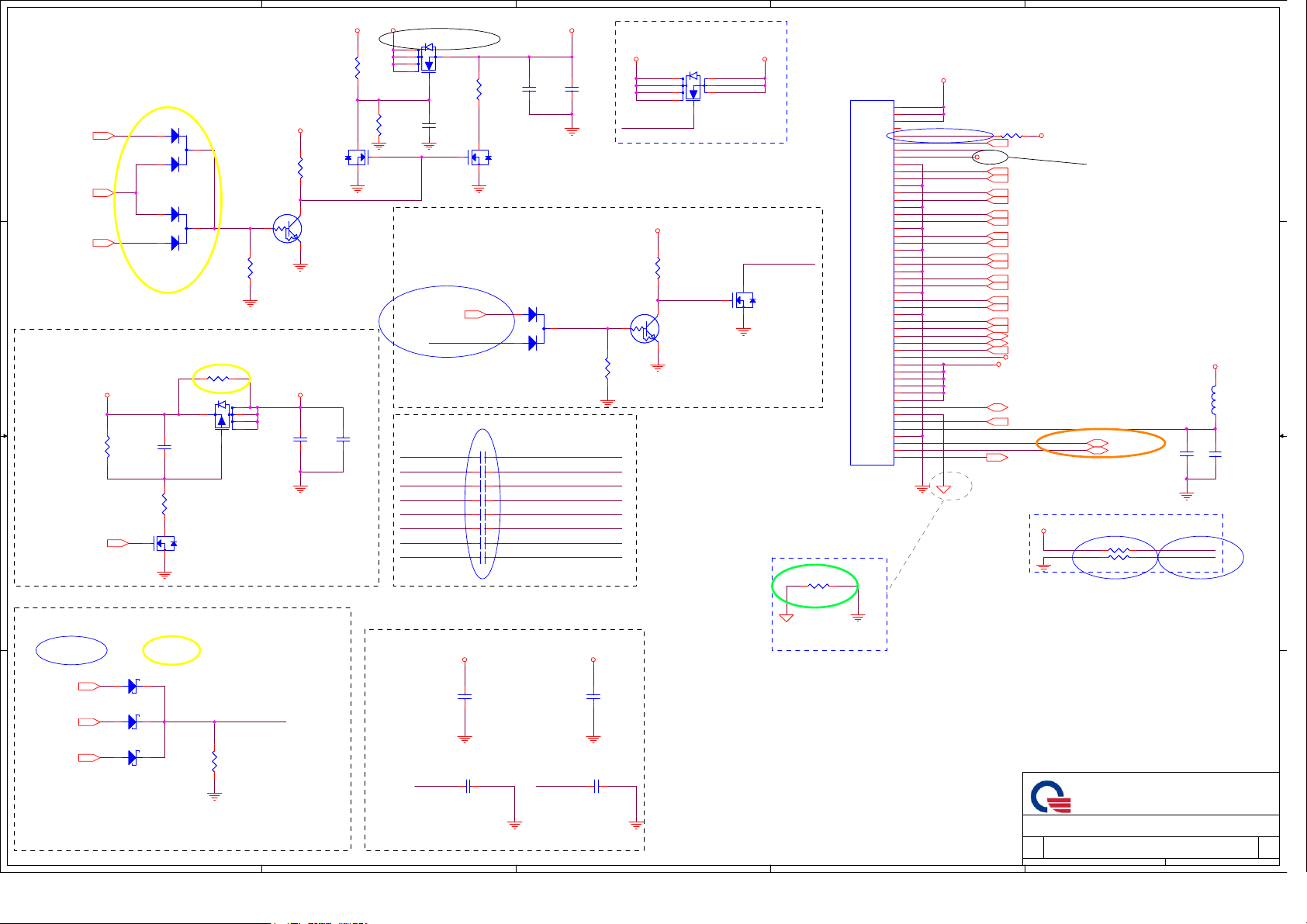Select the hollow ground triangle in the dashed circle

click(943, 489)
